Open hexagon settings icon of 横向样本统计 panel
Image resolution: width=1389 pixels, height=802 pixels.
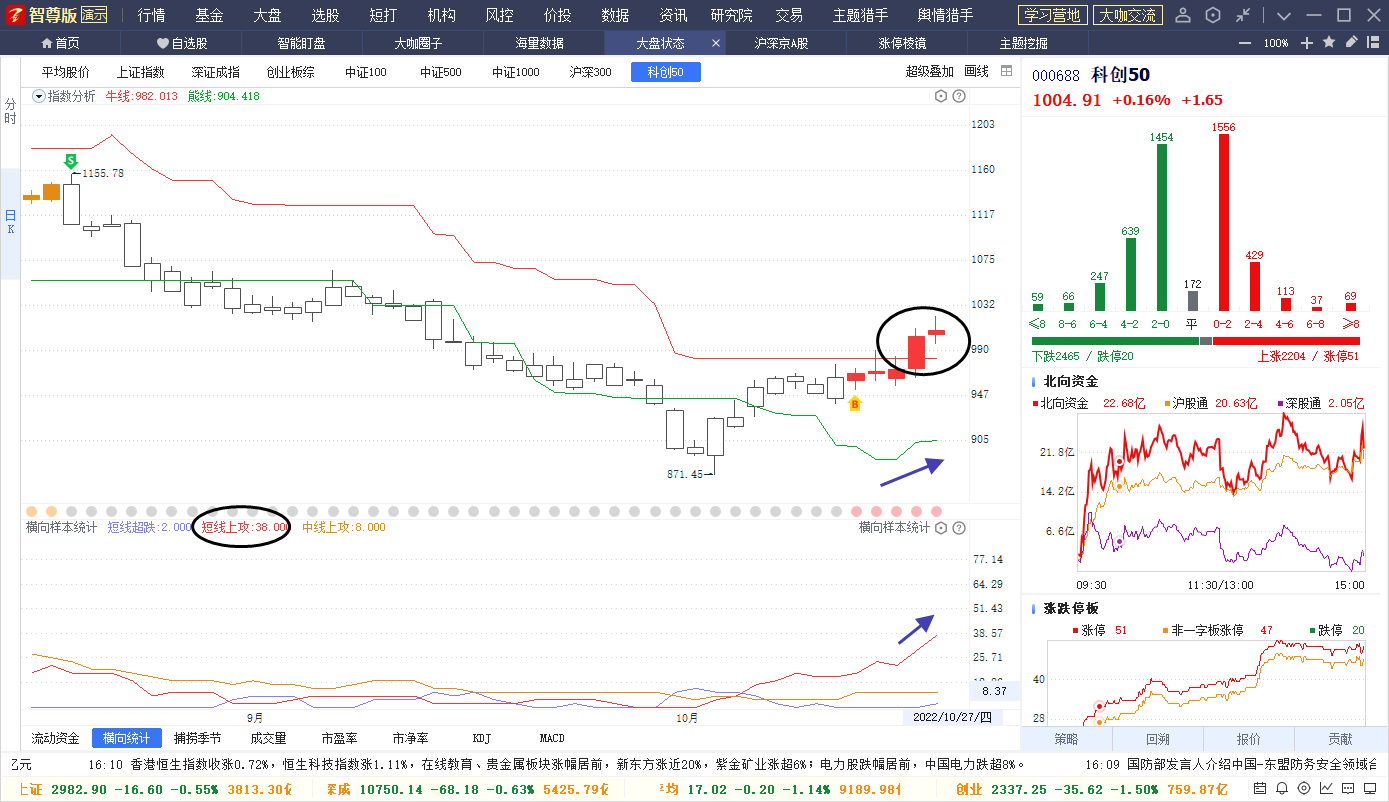940,527
